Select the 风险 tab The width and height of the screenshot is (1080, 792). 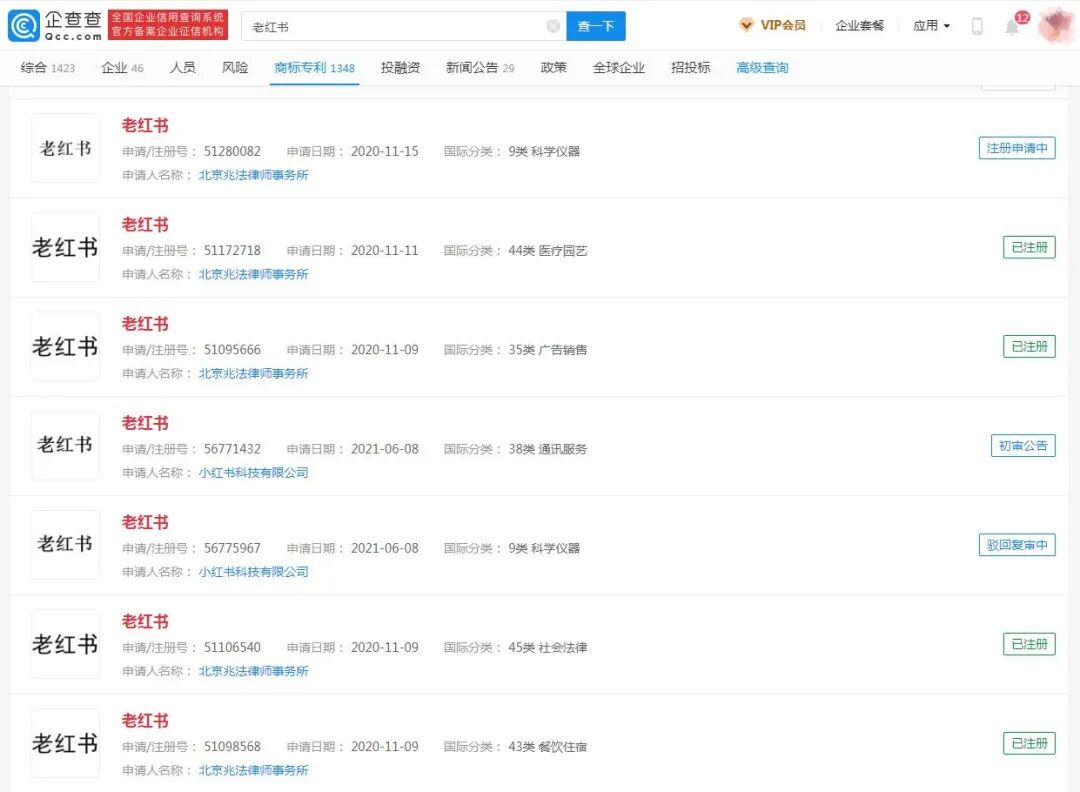pyautogui.click(x=235, y=68)
